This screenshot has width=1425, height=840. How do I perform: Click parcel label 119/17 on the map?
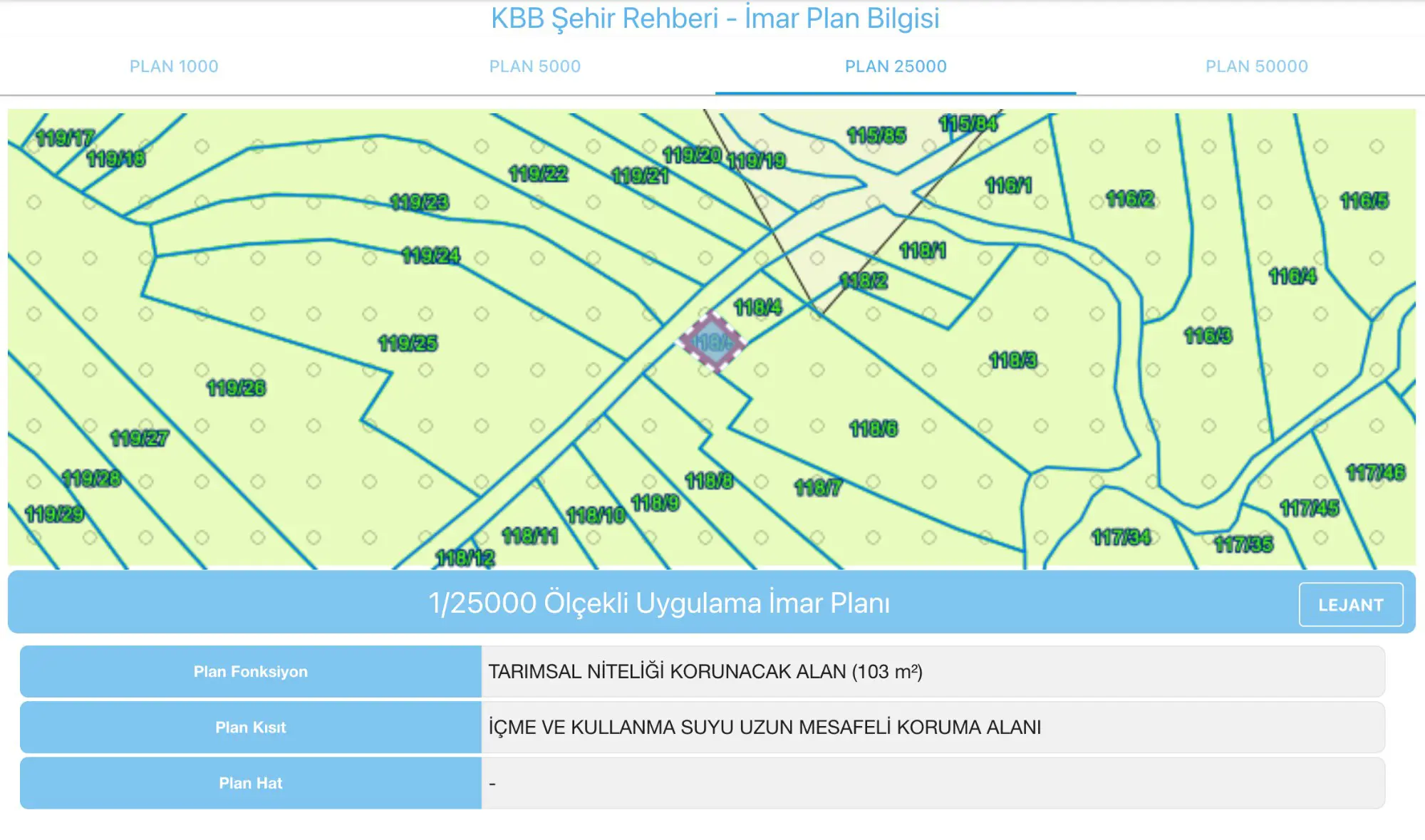point(65,138)
